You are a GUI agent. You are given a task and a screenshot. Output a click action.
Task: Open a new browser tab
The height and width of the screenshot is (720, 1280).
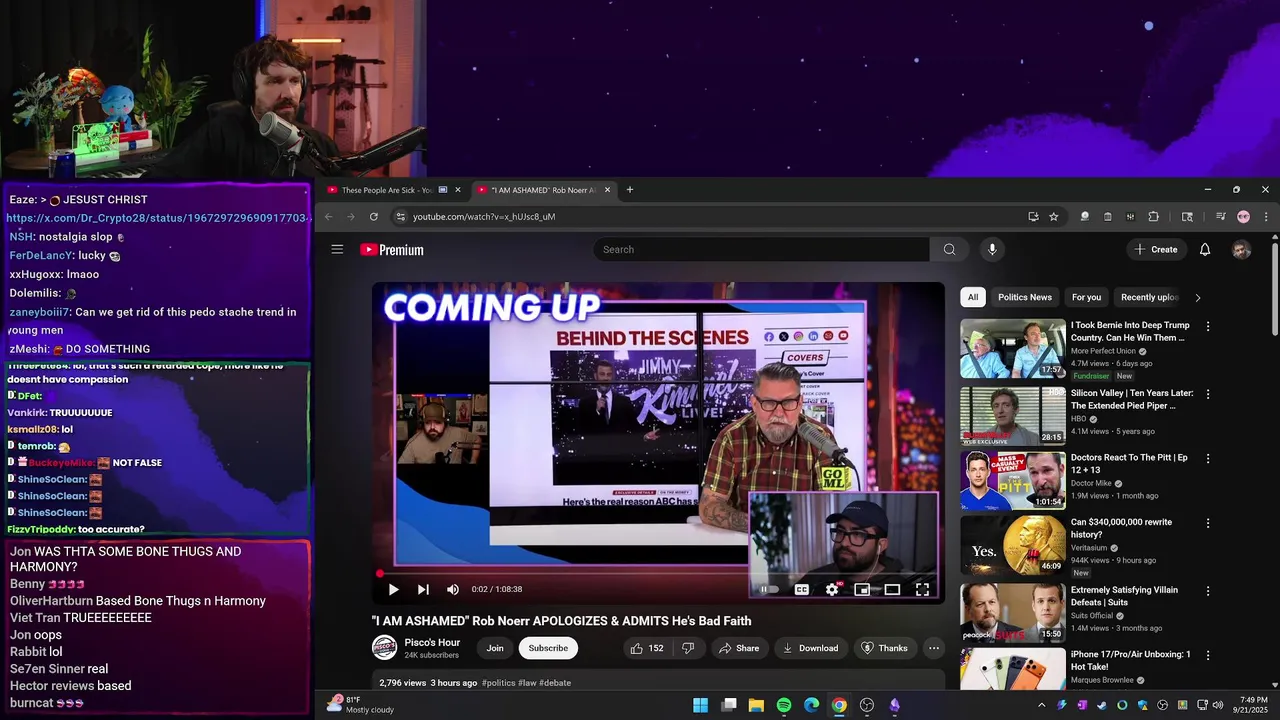(630, 190)
